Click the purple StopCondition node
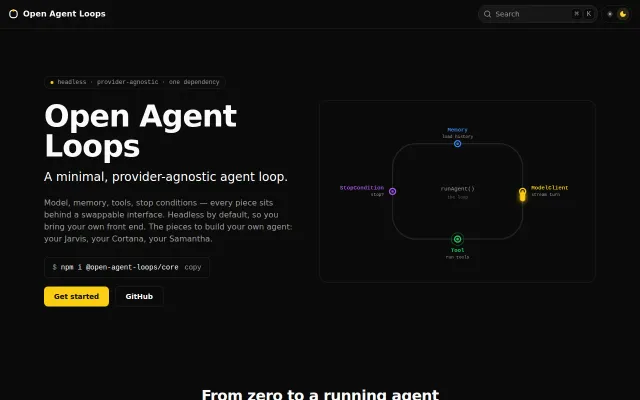This screenshot has width=640, height=400. pyautogui.click(x=392, y=191)
